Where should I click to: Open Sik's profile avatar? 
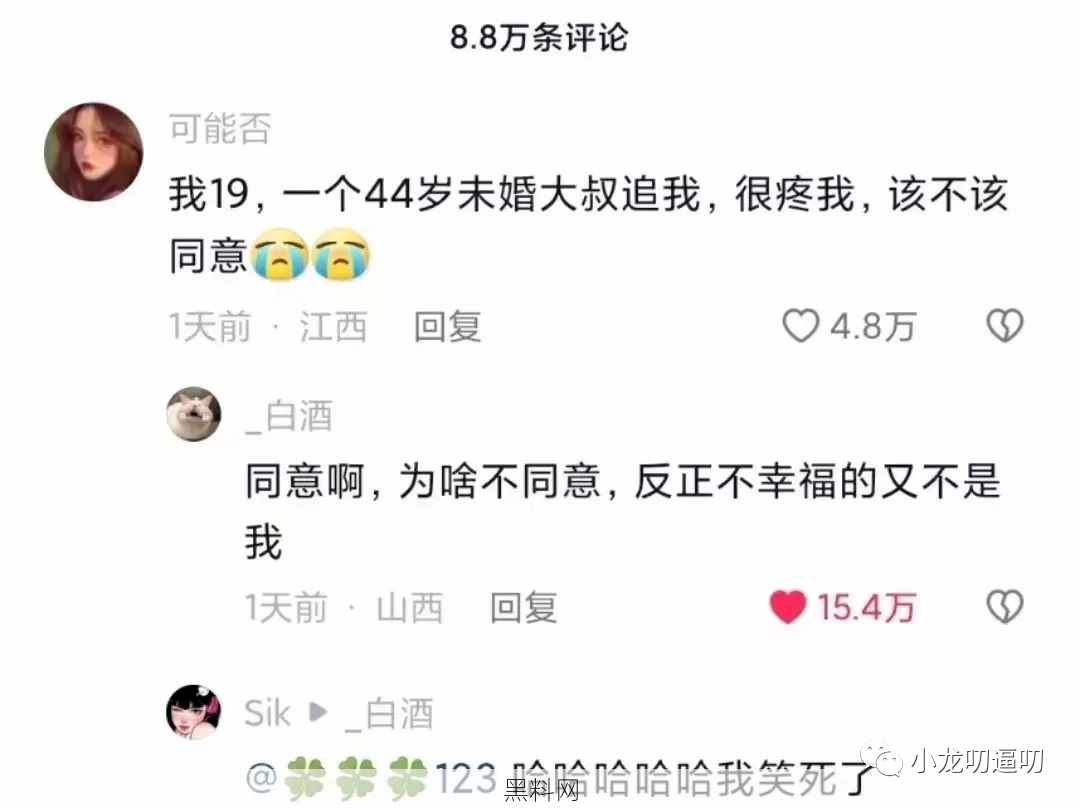click(x=194, y=712)
